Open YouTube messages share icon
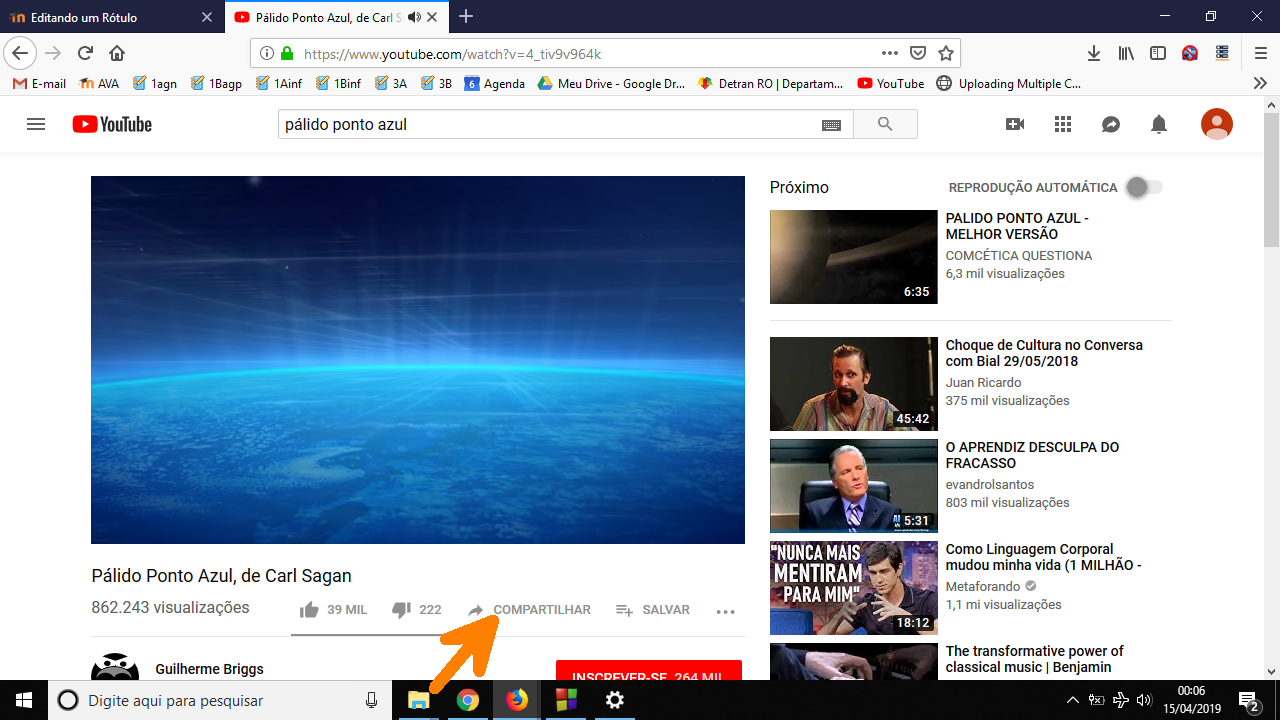This screenshot has width=1280, height=720. coord(1111,124)
